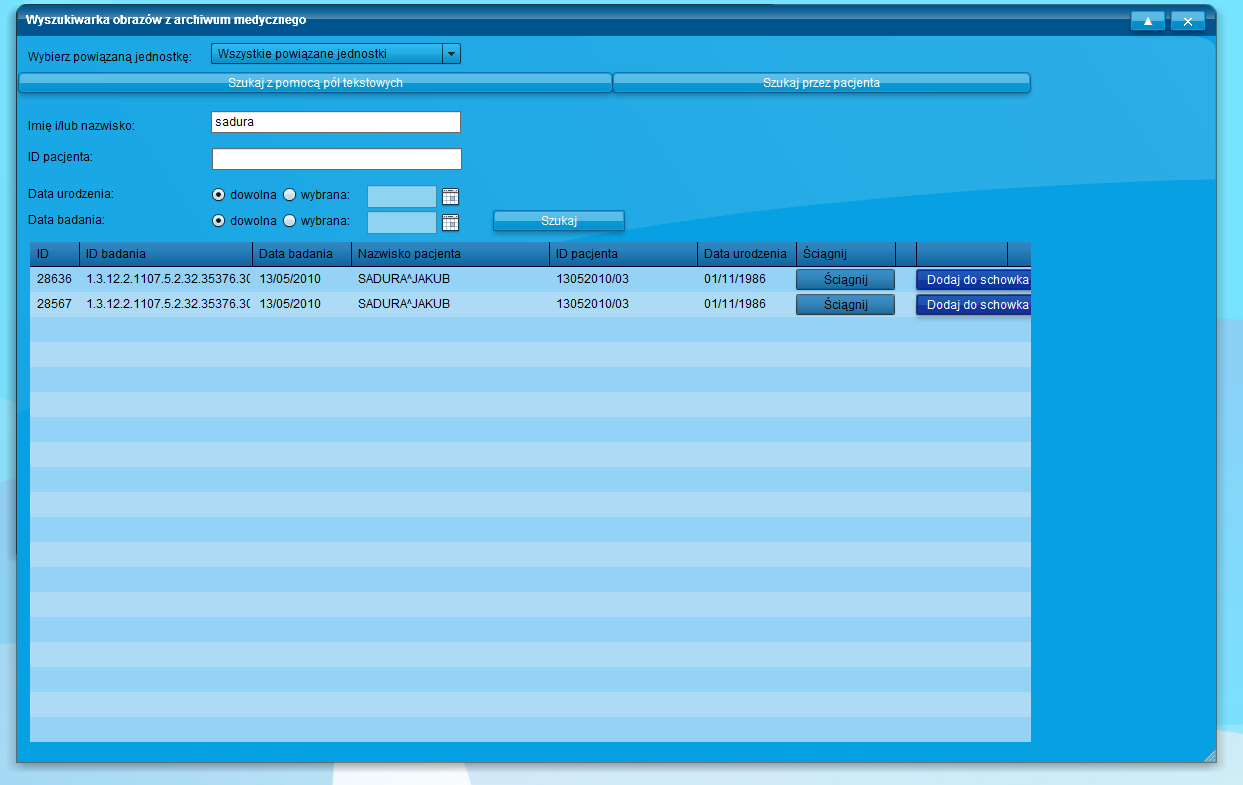Image resolution: width=1243 pixels, height=785 pixels.
Task: Sort by 'Data badania' column header
Action: click(301, 254)
